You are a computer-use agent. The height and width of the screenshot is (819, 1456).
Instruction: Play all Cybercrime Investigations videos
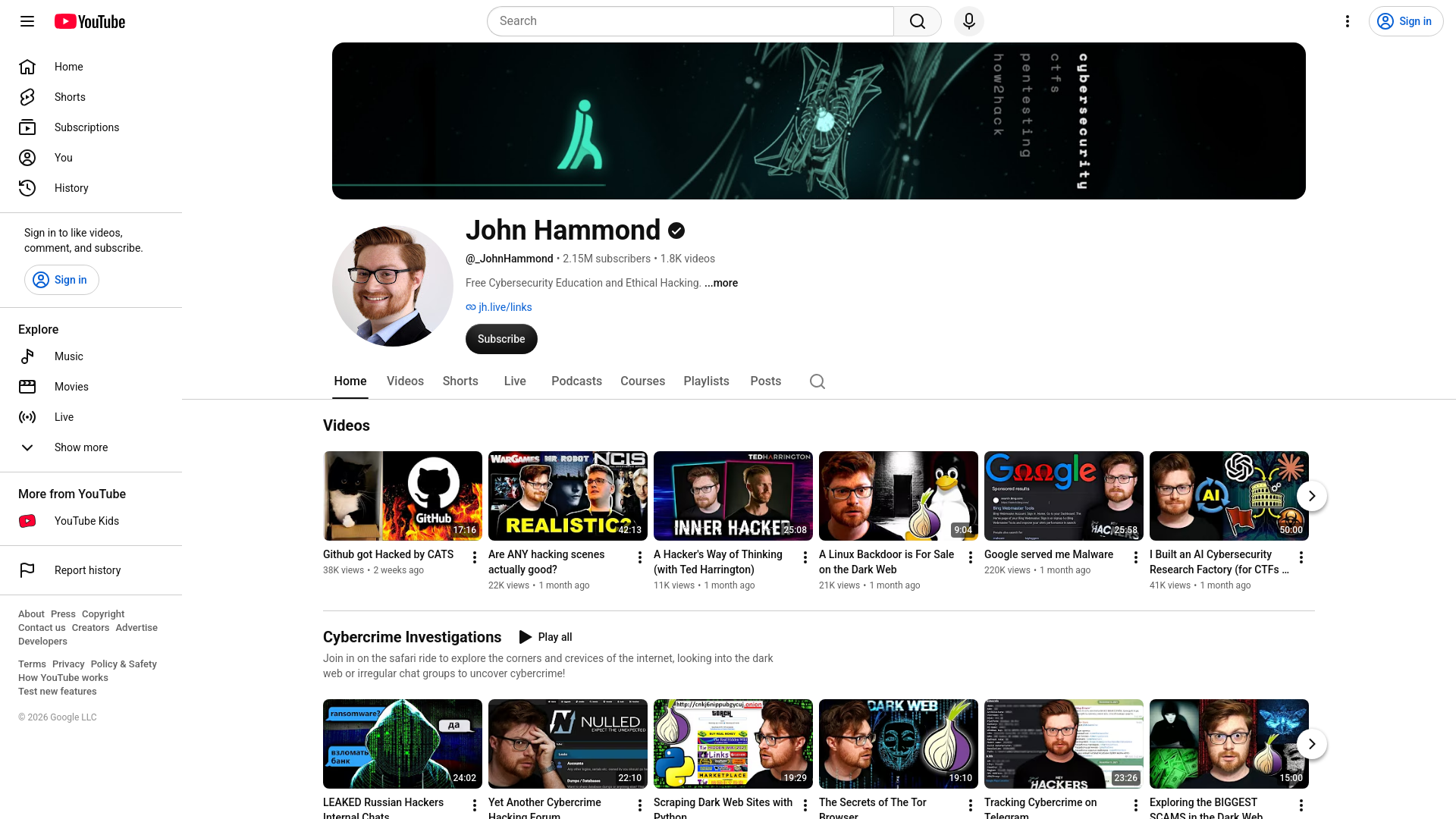pyautogui.click(x=545, y=637)
